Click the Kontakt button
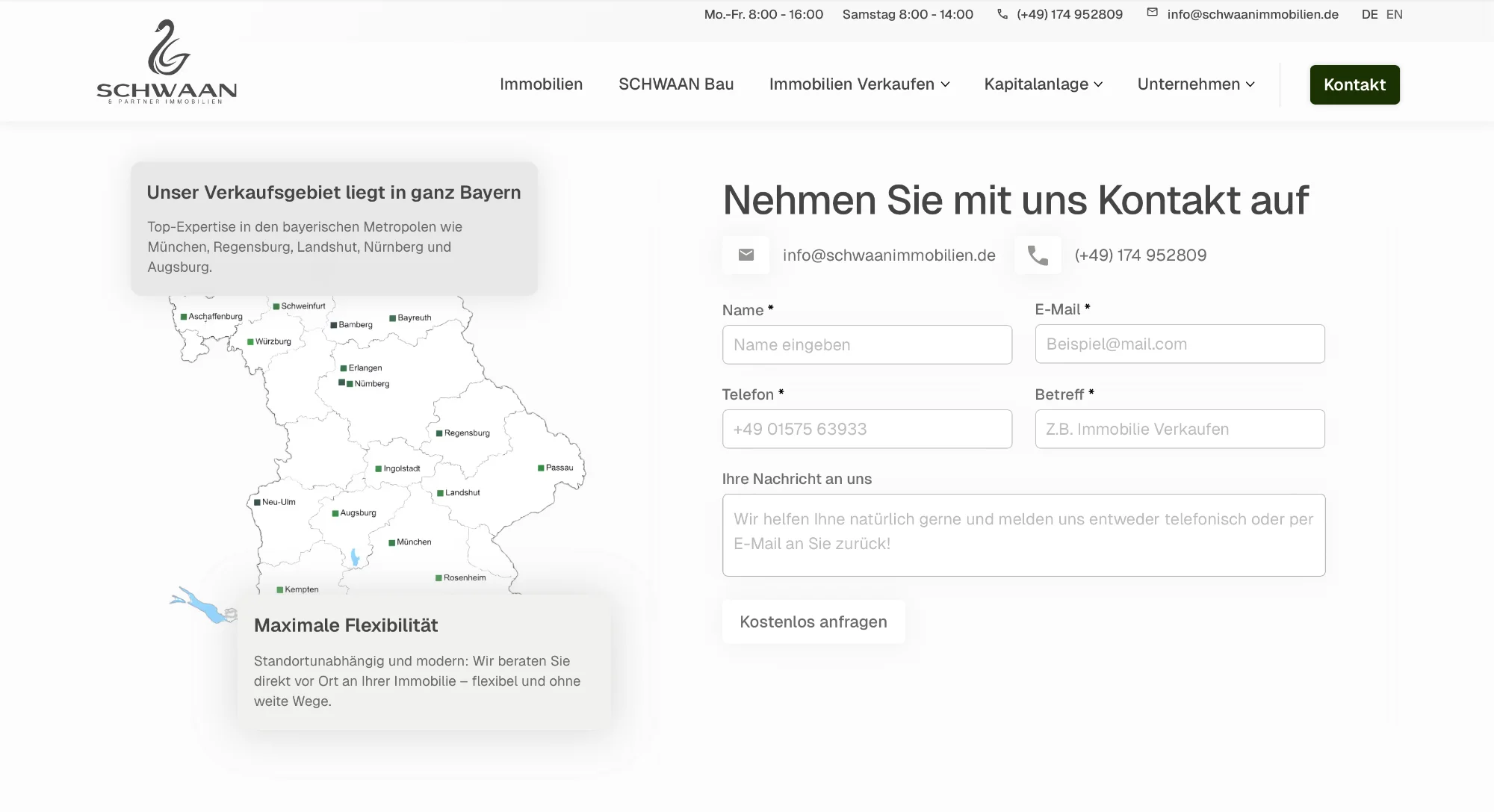The image size is (1494, 812). pyautogui.click(x=1354, y=84)
